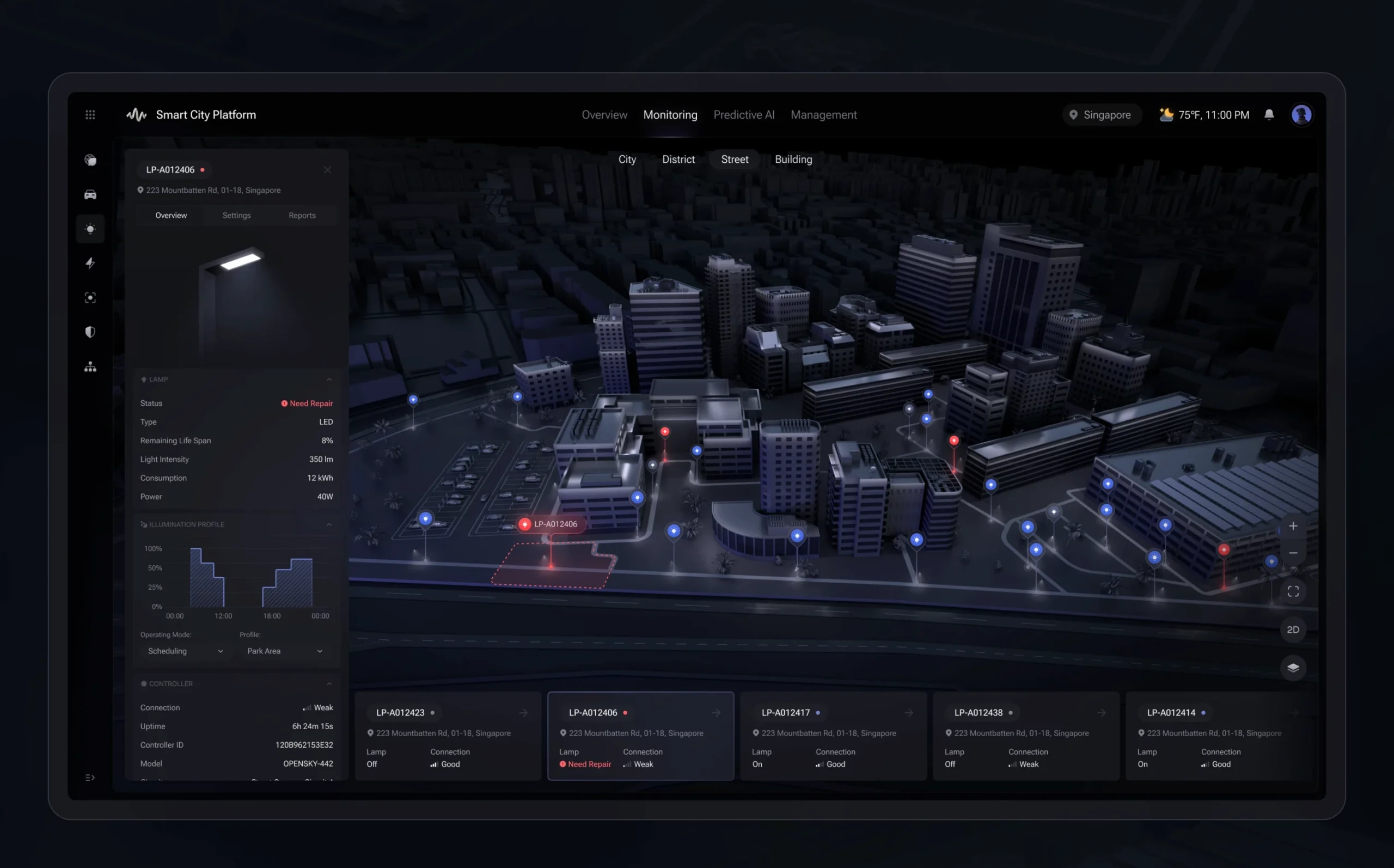This screenshot has width=1394, height=868.
Task: Select the security shield sidebar icon
Action: coord(90,332)
